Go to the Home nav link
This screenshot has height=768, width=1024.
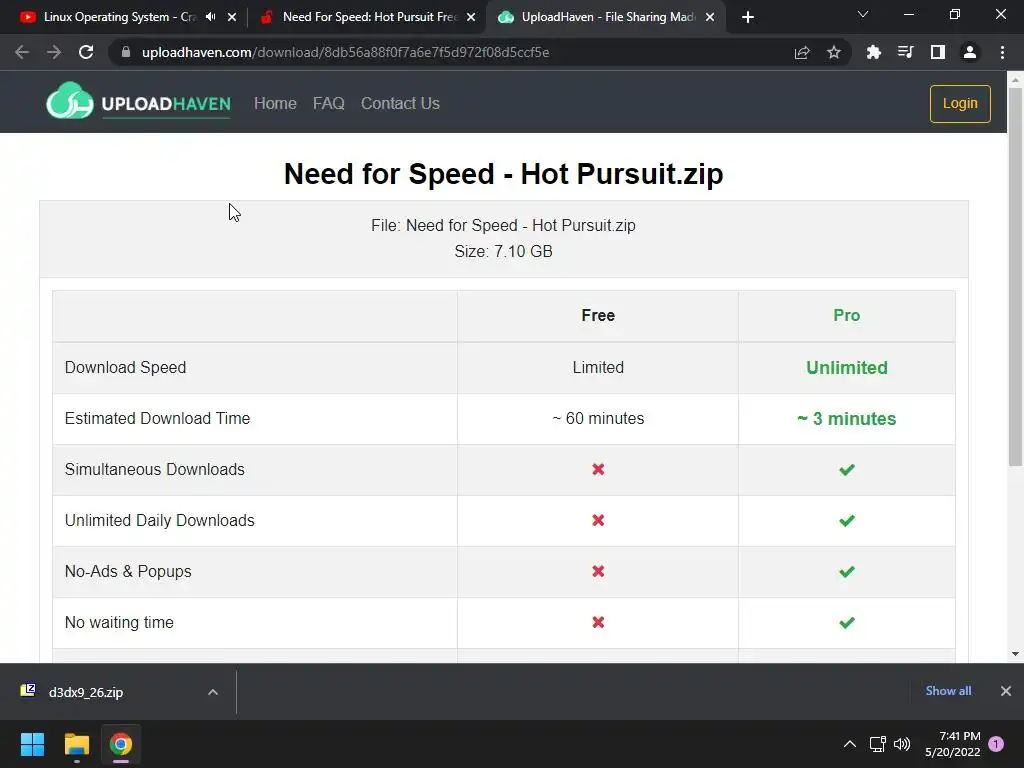click(275, 103)
